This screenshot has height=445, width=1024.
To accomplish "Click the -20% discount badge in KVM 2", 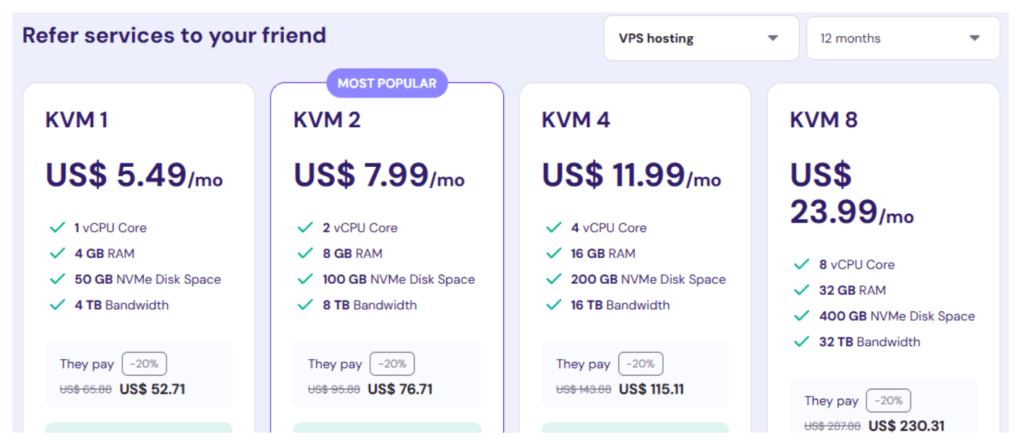I will 392,364.
